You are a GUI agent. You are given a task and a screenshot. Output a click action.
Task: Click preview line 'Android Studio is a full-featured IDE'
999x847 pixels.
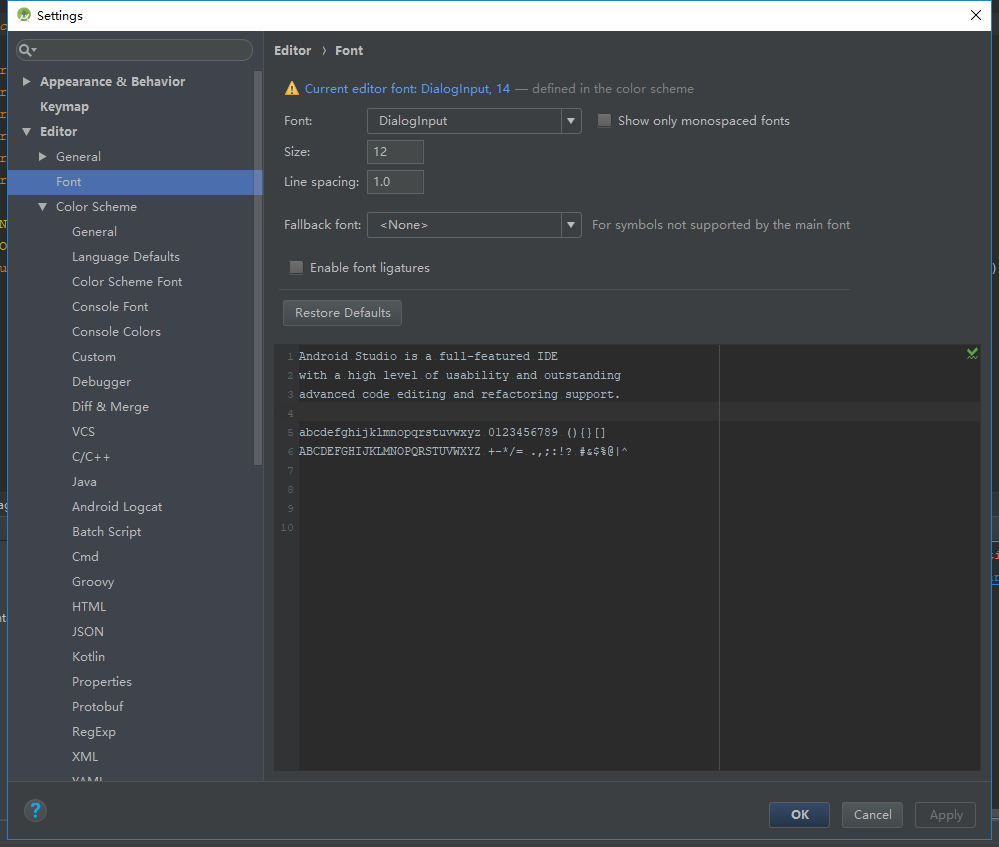tap(428, 356)
